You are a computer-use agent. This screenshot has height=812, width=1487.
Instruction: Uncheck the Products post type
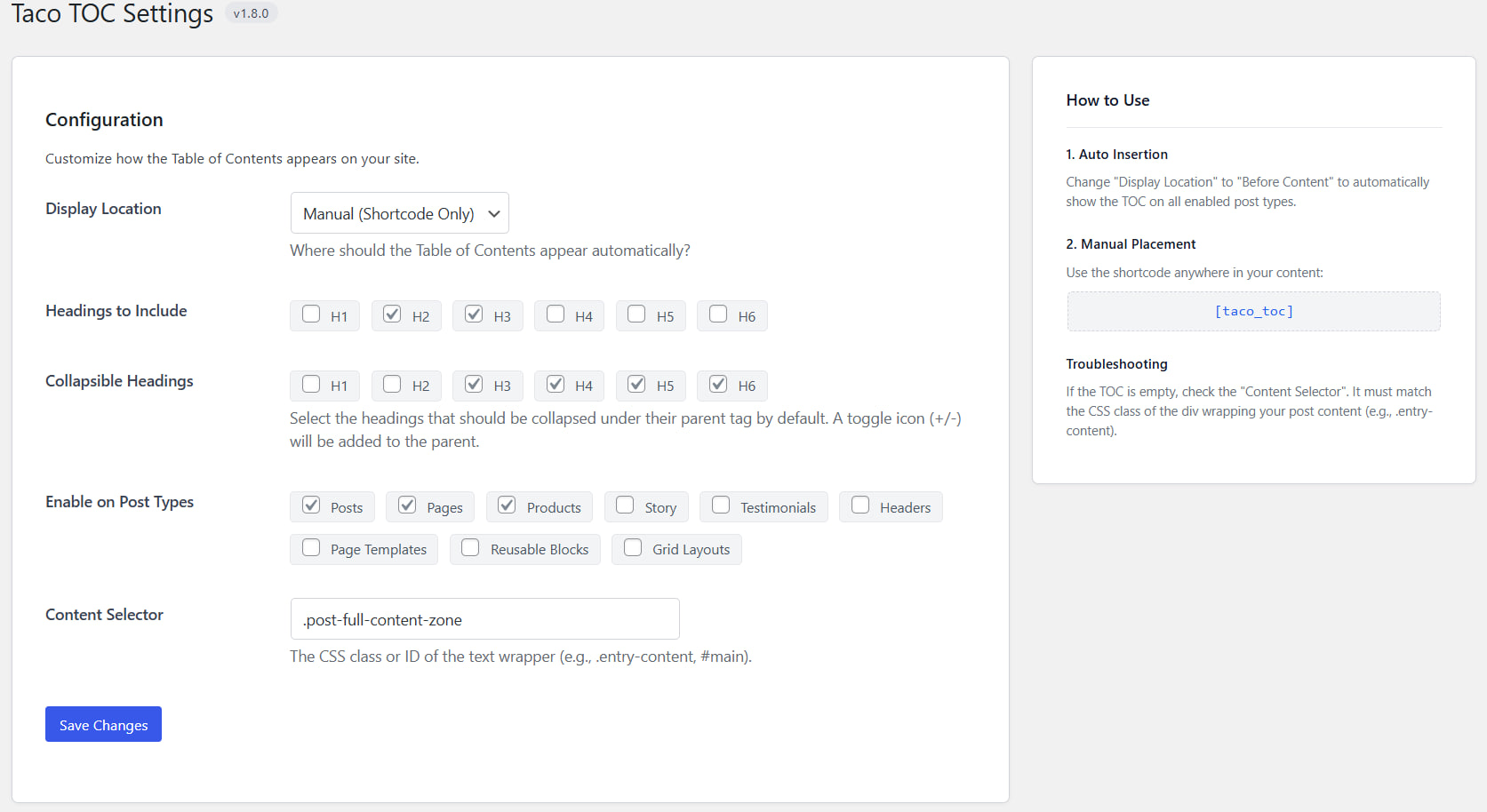pos(507,506)
